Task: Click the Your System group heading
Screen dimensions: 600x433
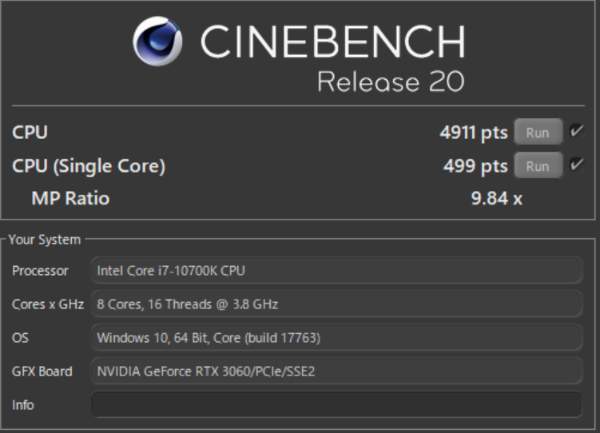Action: tap(44, 240)
